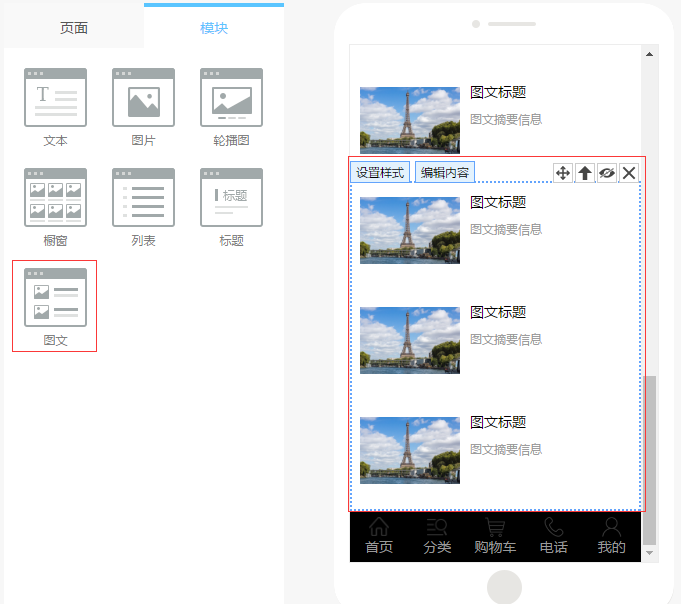Click the 设置样式 button
The height and width of the screenshot is (604, 681).
point(380,173)
